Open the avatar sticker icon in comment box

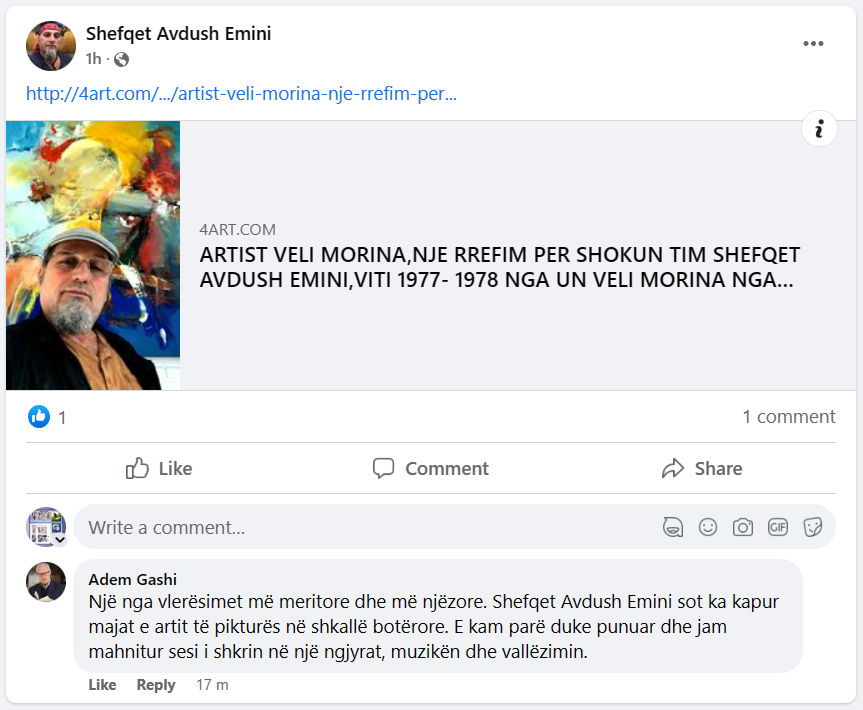pos(673,527)
